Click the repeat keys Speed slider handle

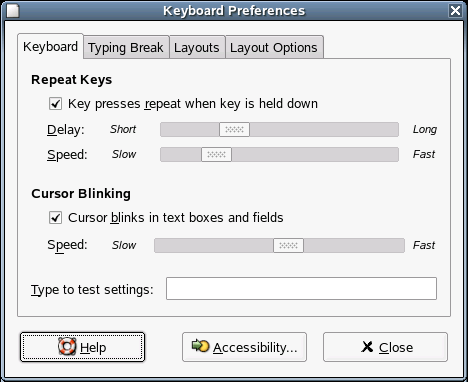pos(216,155)
